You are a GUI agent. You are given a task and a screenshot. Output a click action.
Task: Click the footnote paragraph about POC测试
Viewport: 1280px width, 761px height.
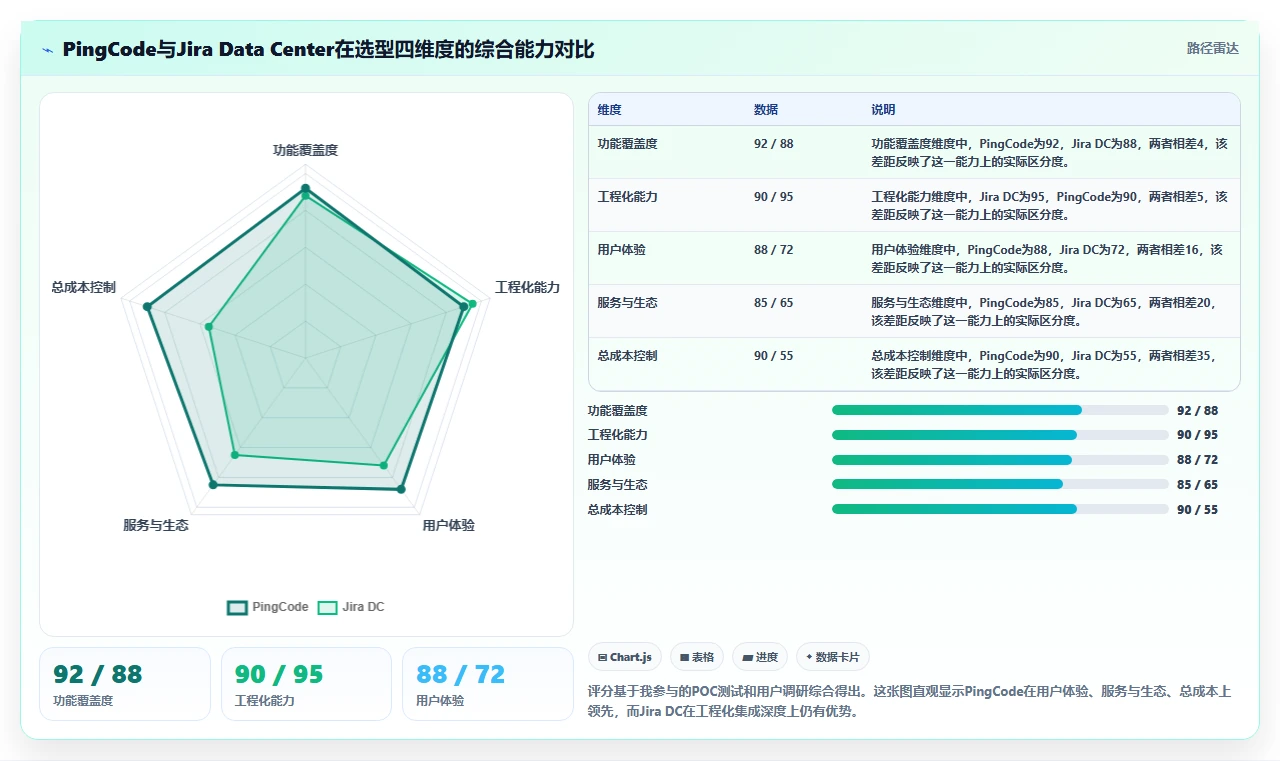point(911,702)
